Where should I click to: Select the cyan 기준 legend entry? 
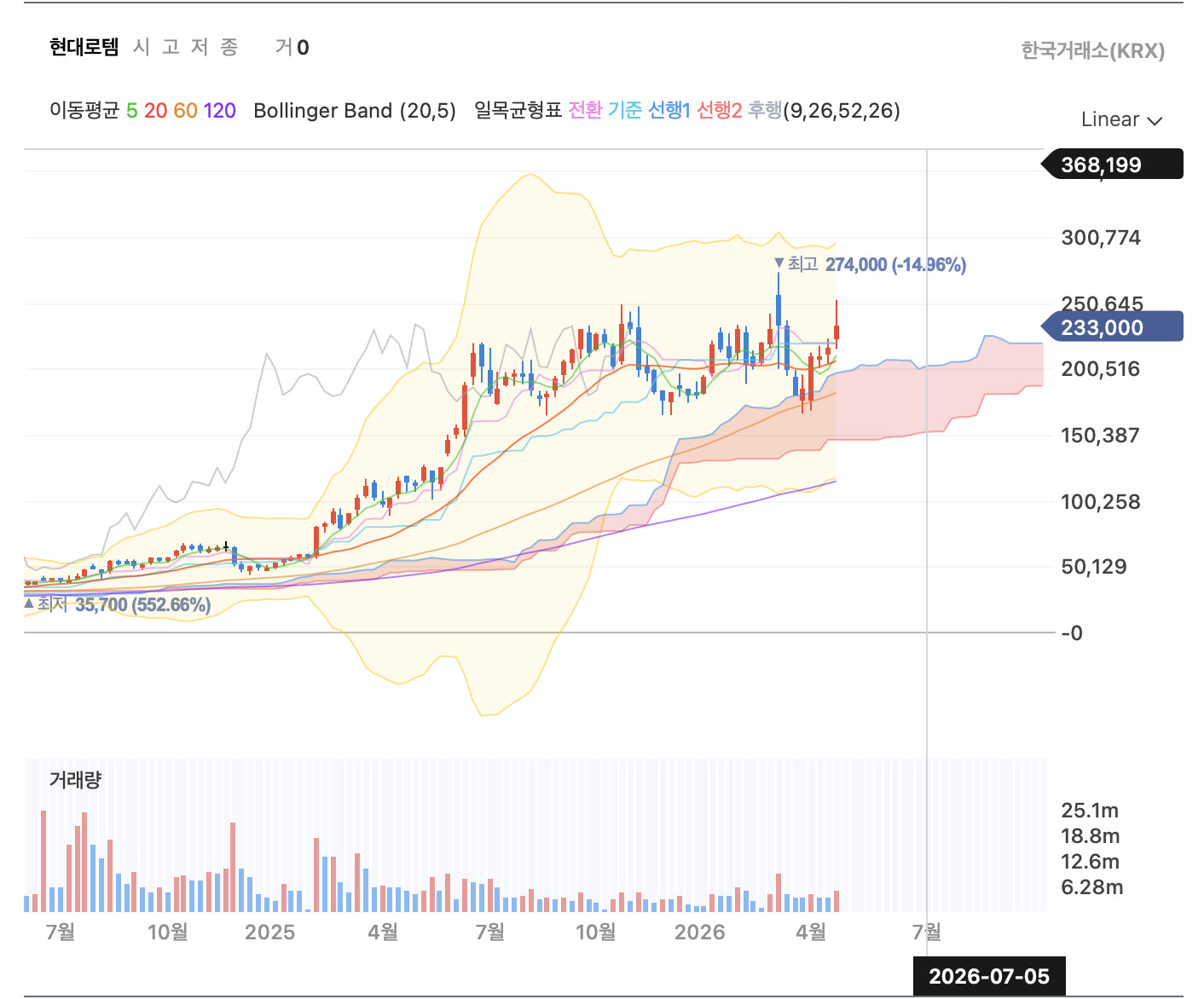[625, 111]
